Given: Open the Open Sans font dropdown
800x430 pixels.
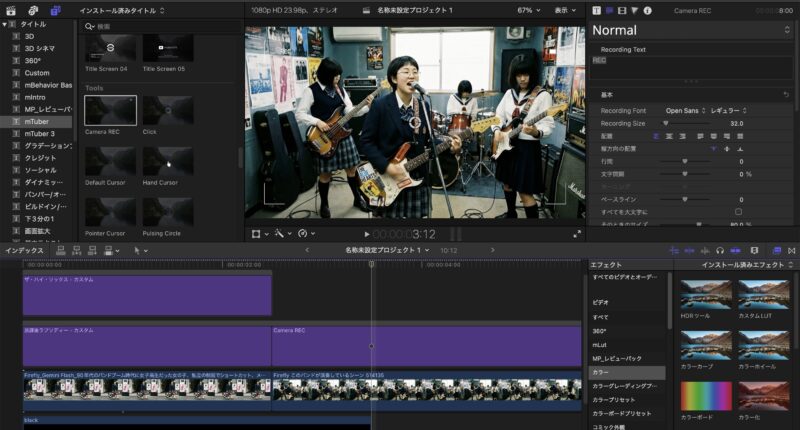Looking at the screenshot, I should pyautogui.click(x=685, y=111).
